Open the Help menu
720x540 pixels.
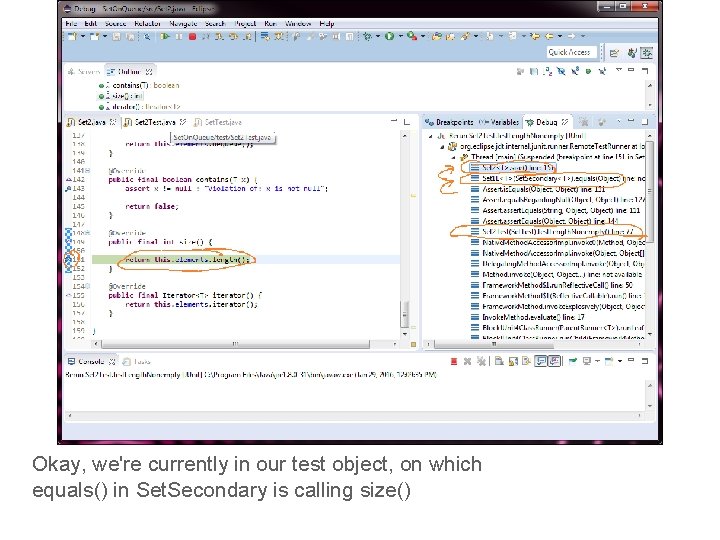tap(326, 23)
